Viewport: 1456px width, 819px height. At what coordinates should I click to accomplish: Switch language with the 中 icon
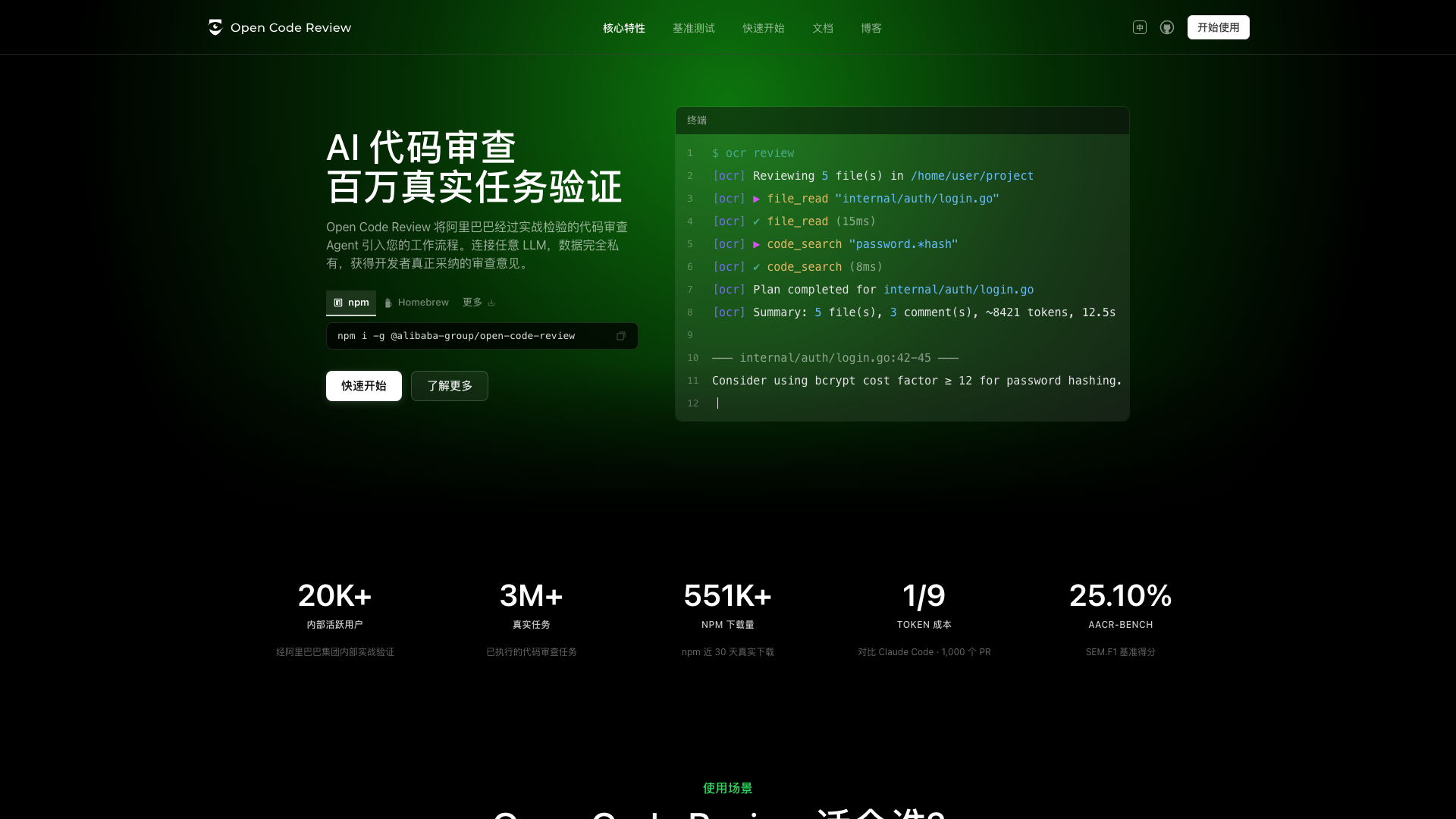point(1139,27)
